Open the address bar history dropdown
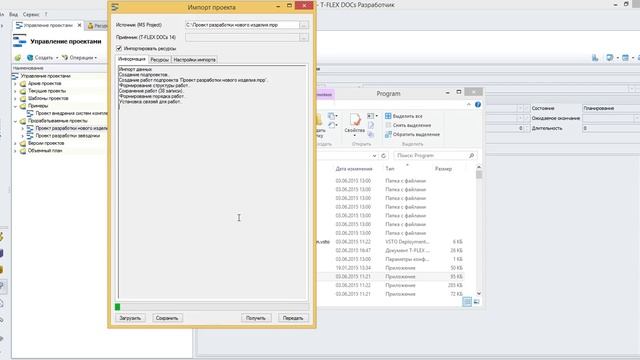 374,156
